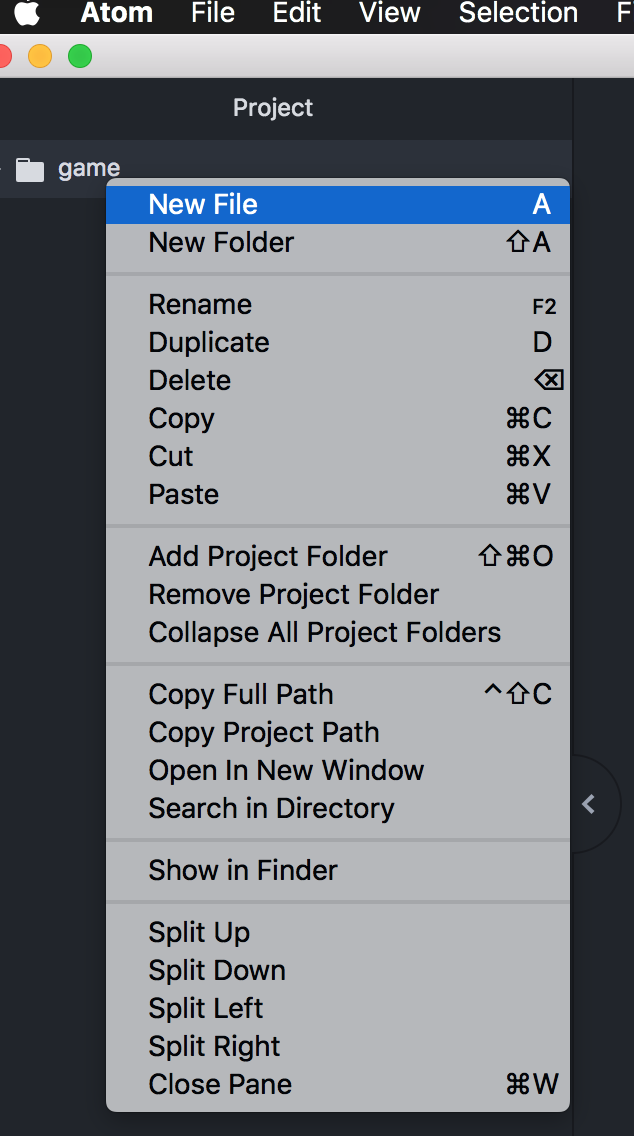This screenshot has height=1136, width=634.
Task: Click the game folder icon
Action: tap(30, 169)
